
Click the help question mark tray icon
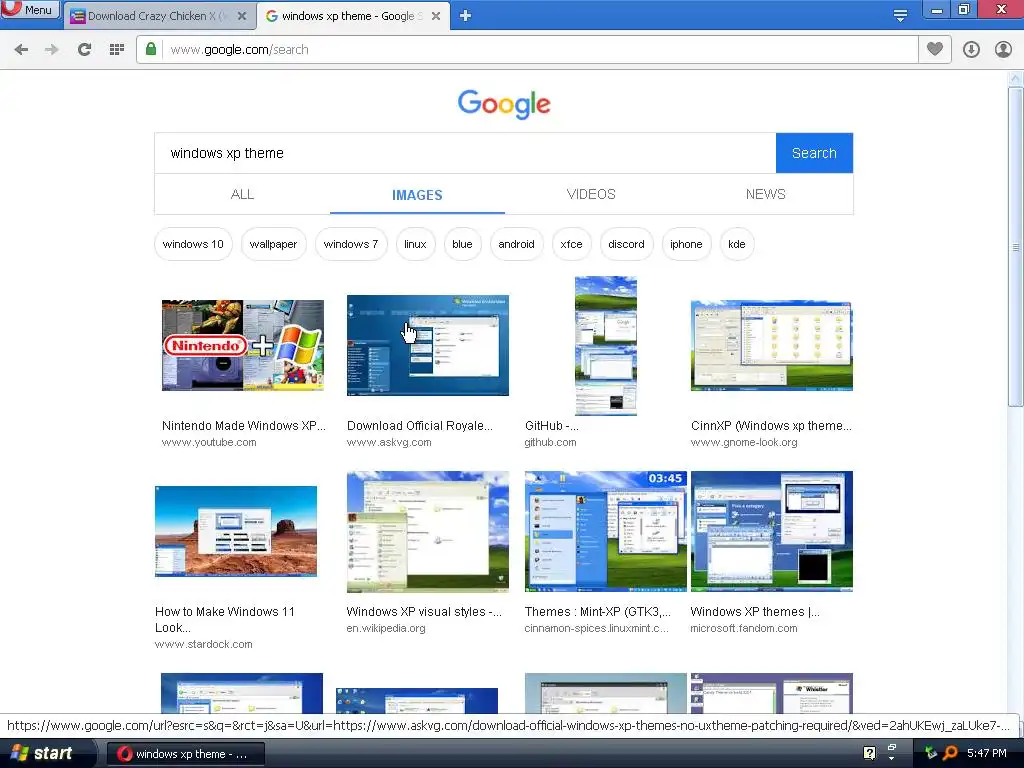click(x=869, y=753)
